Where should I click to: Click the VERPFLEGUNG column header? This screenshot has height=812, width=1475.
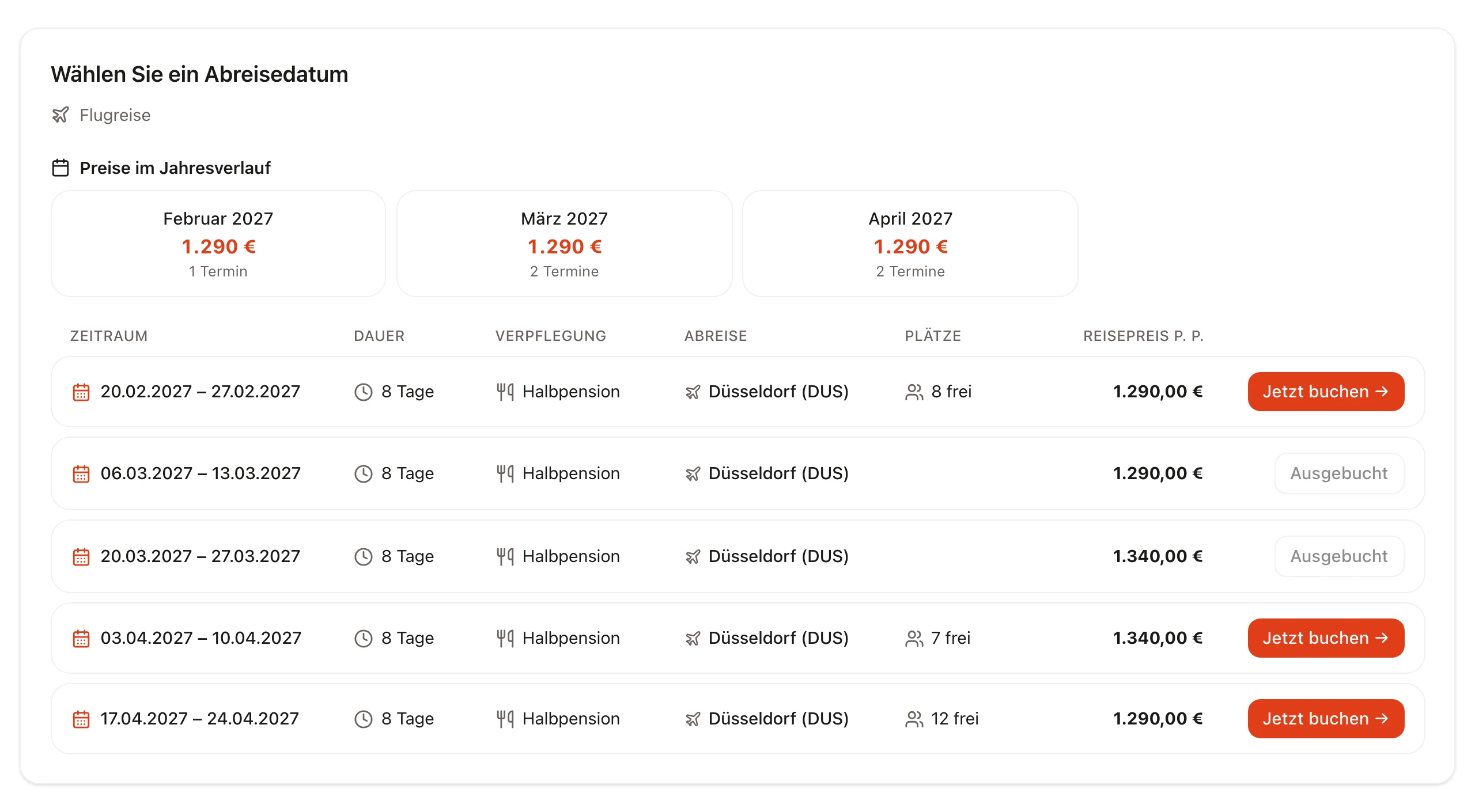551,336
